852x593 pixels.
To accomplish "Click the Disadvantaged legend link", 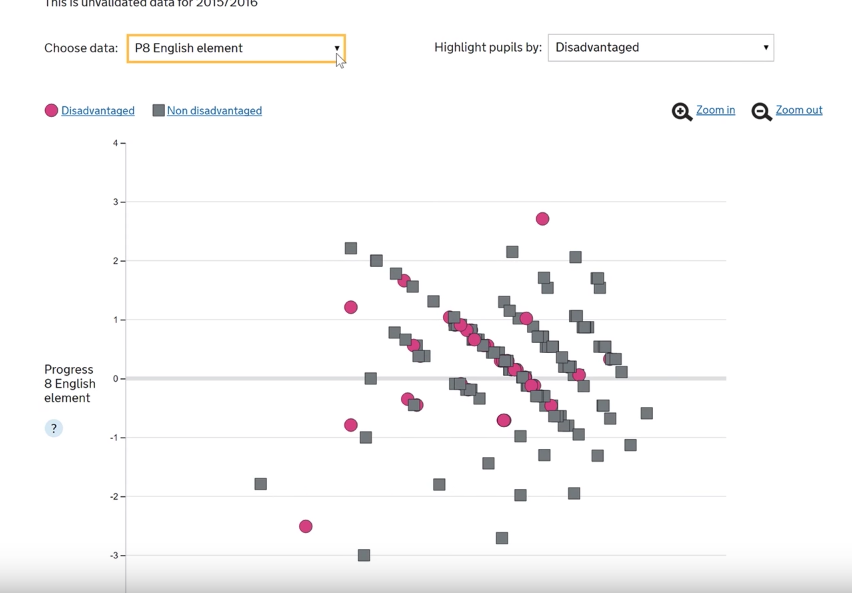I will [x=98, y=111].
